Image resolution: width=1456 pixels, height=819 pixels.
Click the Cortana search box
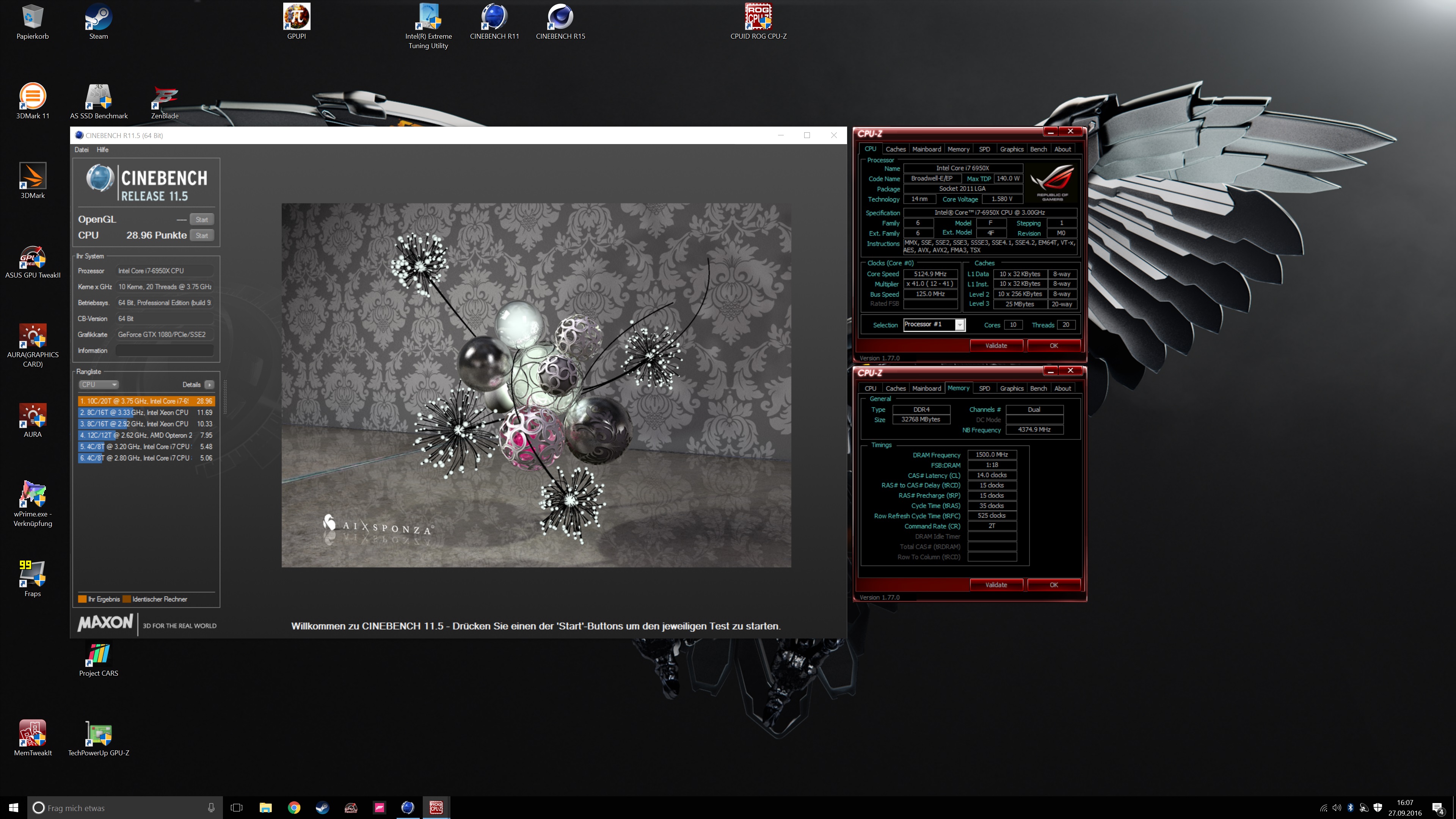[124, 808]
